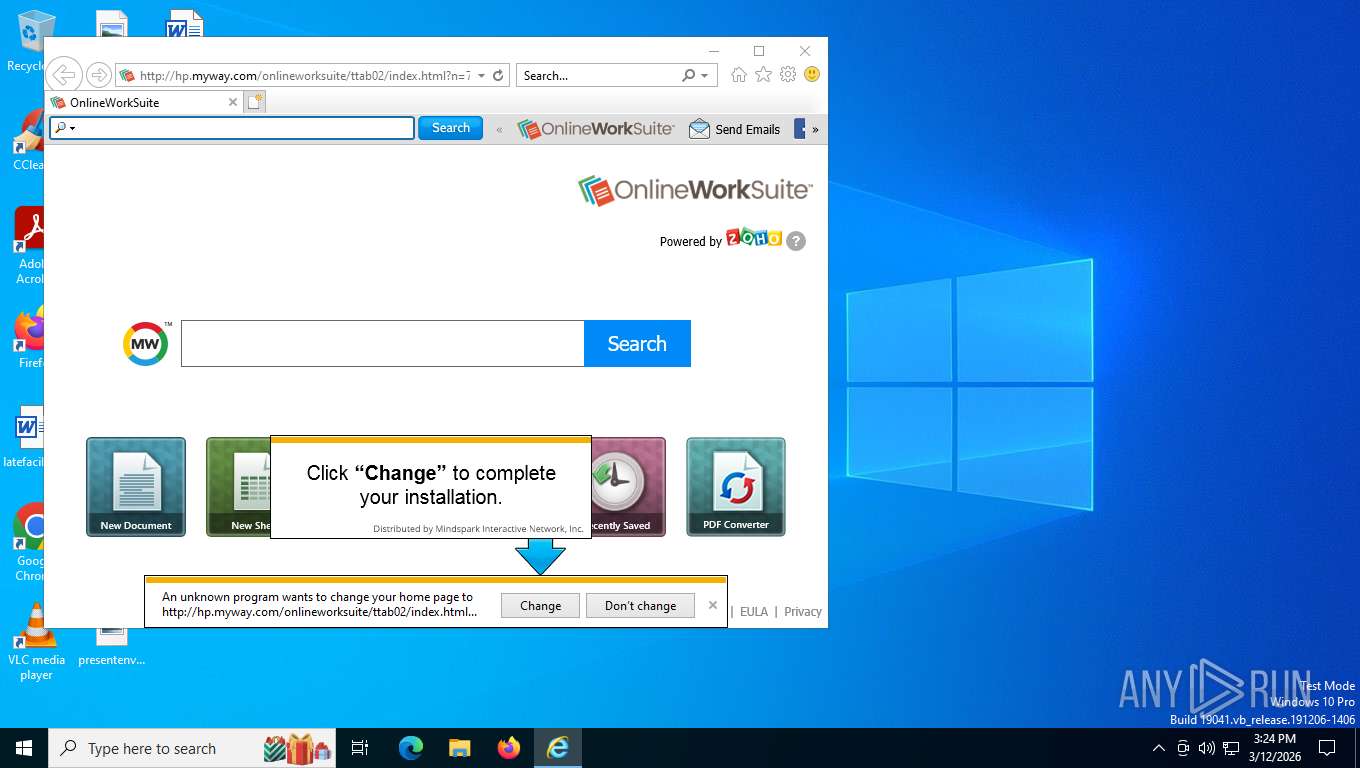Click the Facebook toolbar icon
1360x768 pixels.
[800, 129]
